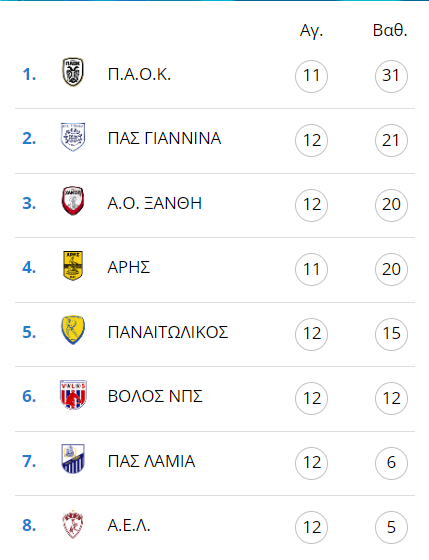
Task: Click the Α.Ε.Λ. maroon crest
Action: [x=73, y=524]
